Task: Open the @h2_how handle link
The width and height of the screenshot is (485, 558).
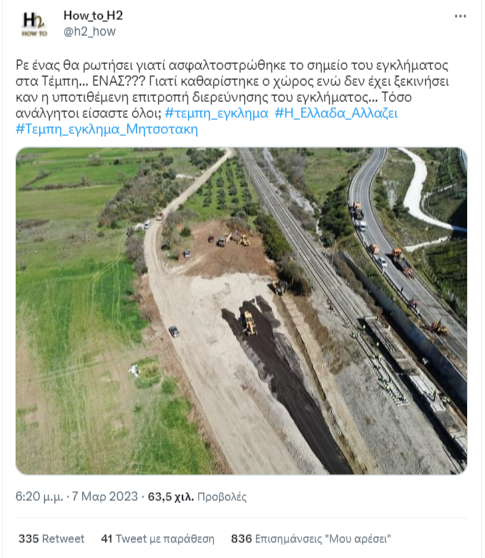Action: [x=89, y=32]
